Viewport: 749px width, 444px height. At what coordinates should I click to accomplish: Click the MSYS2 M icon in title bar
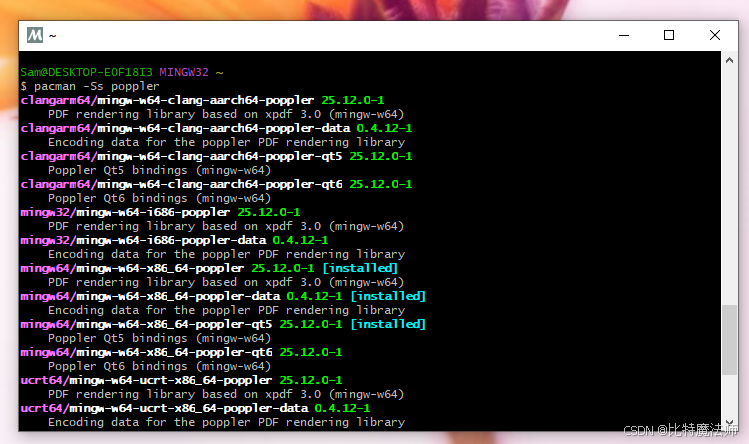click(35, 35)
